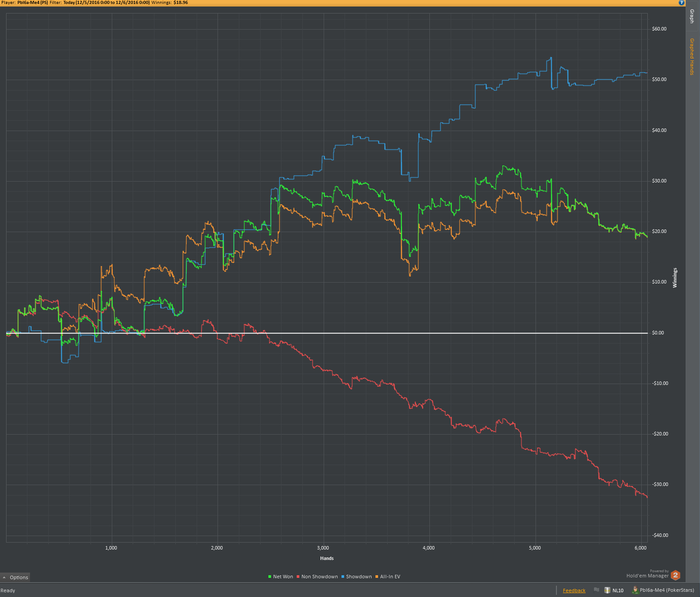Switch to the Graph side tab
700x597 pixels.
tap(692, 17)
